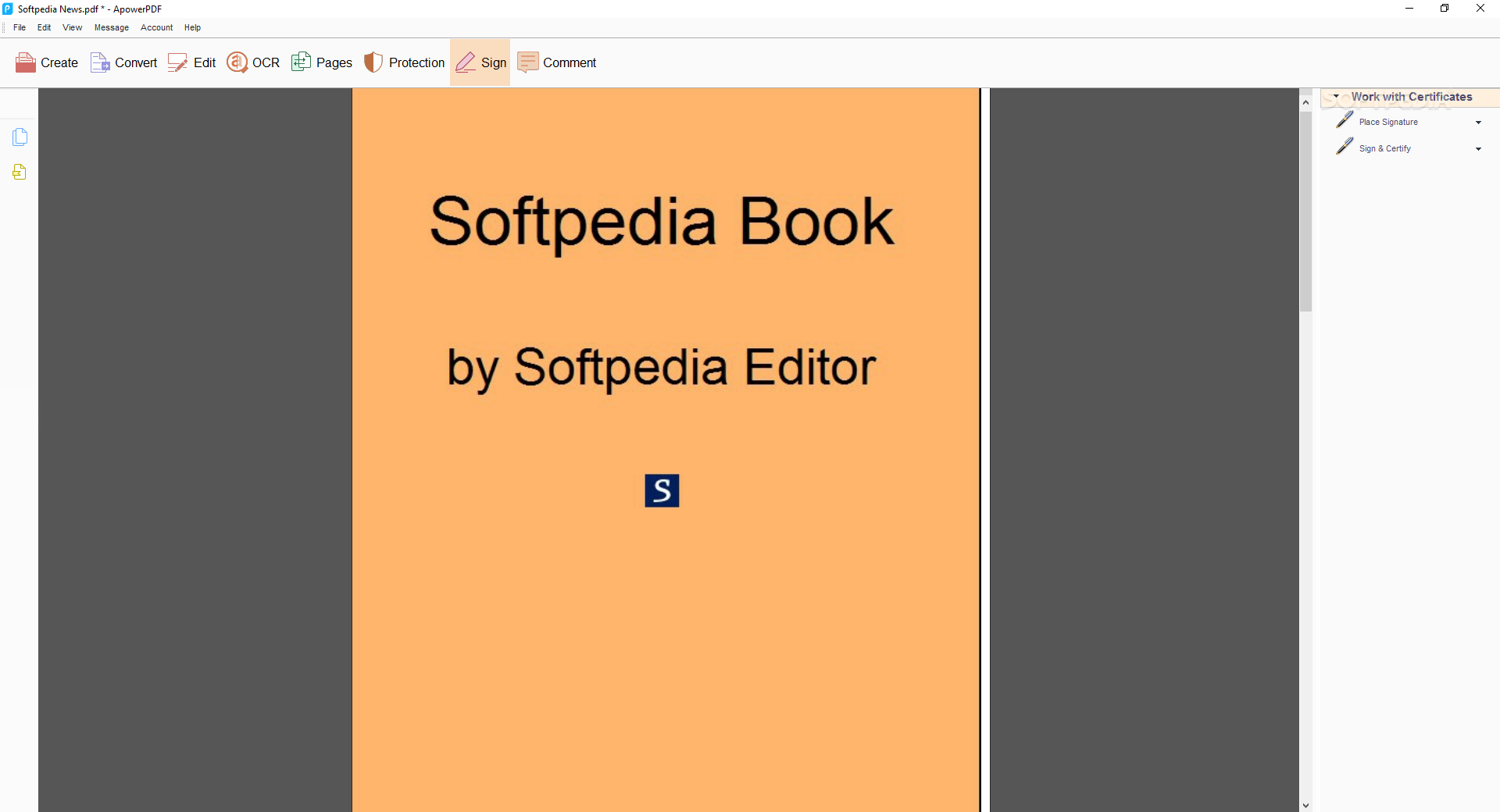The width and height of the screenshot is (1500, 812).
Task: Restore down the ApowerPDF window
Action: 1445,9
